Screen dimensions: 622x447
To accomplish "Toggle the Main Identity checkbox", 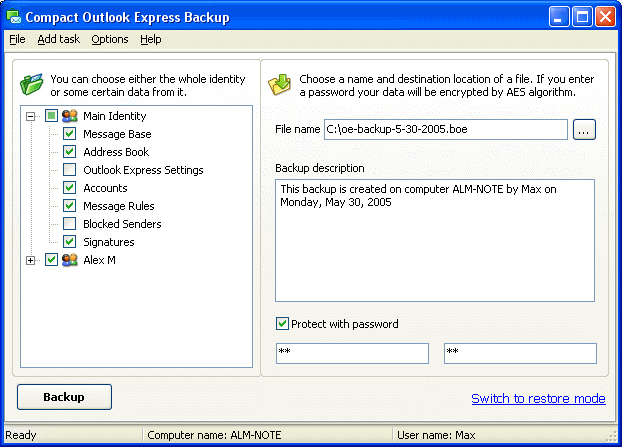I will (52, 116).
